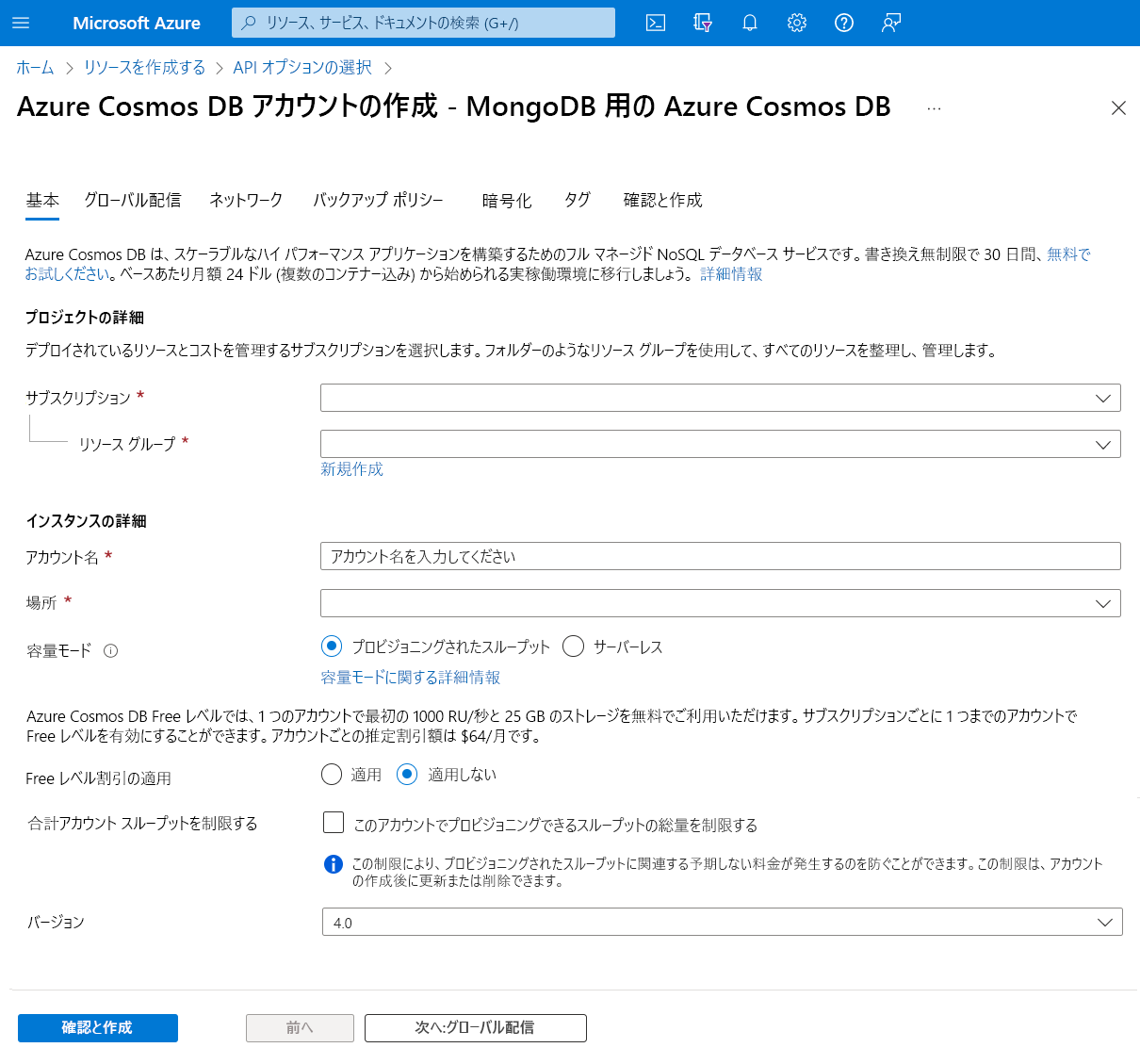This screenshot has height=1064, width=1140.
Task: Open 容量モードに関する詳細情報 link
Action: pos(411,678)
